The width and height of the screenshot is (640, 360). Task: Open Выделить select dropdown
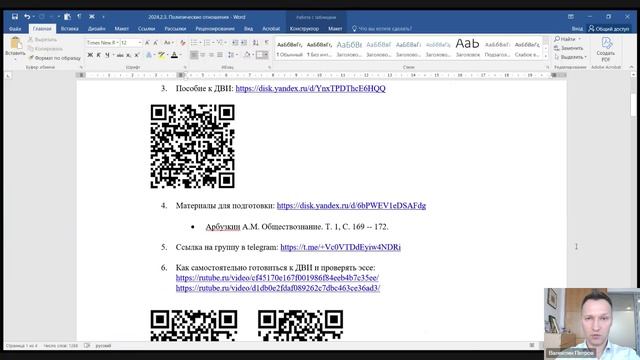coord(571,57)
